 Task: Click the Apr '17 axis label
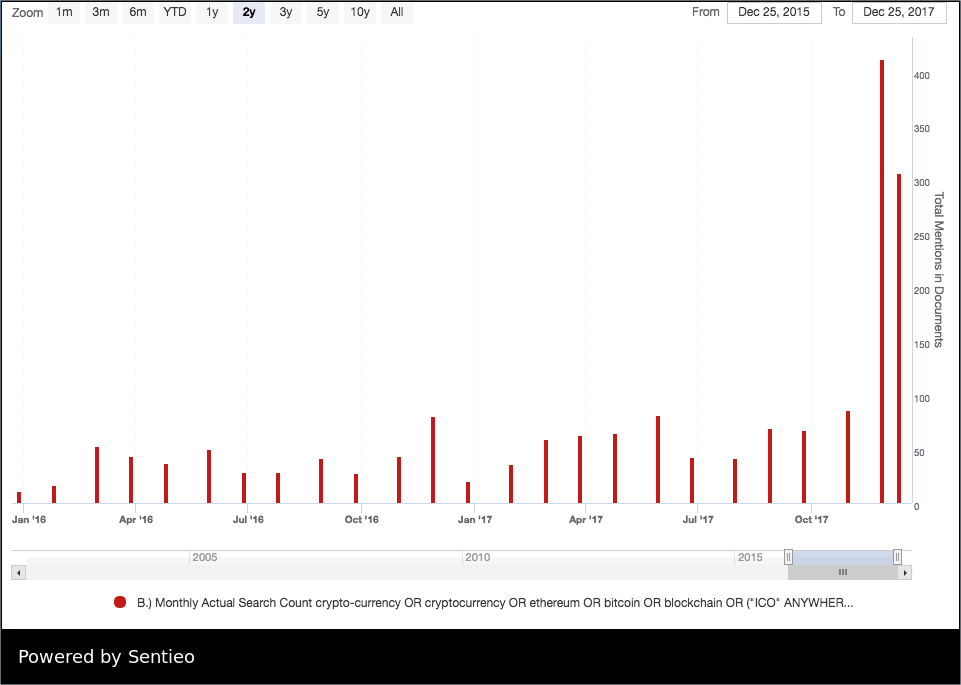click(x=586, y=520)
